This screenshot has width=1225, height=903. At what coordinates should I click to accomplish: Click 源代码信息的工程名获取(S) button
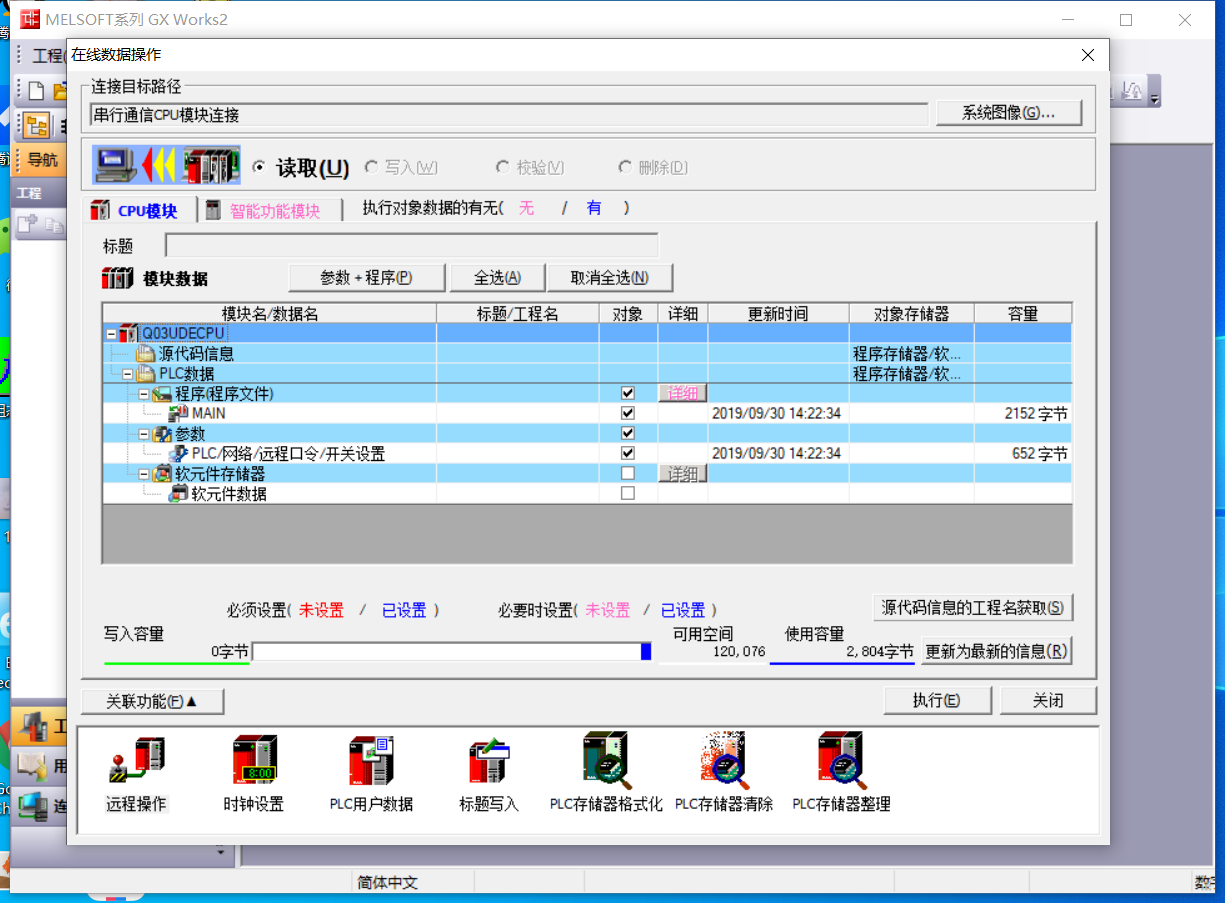coord(972,607)
